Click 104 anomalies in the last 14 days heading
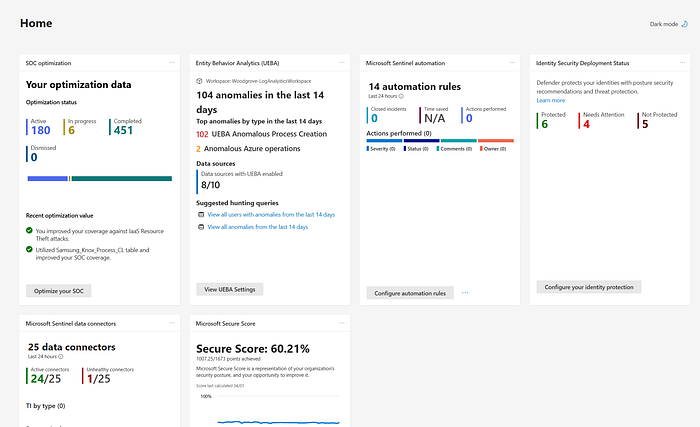Viewport: 700px width, 427px height. click(260, 102)
